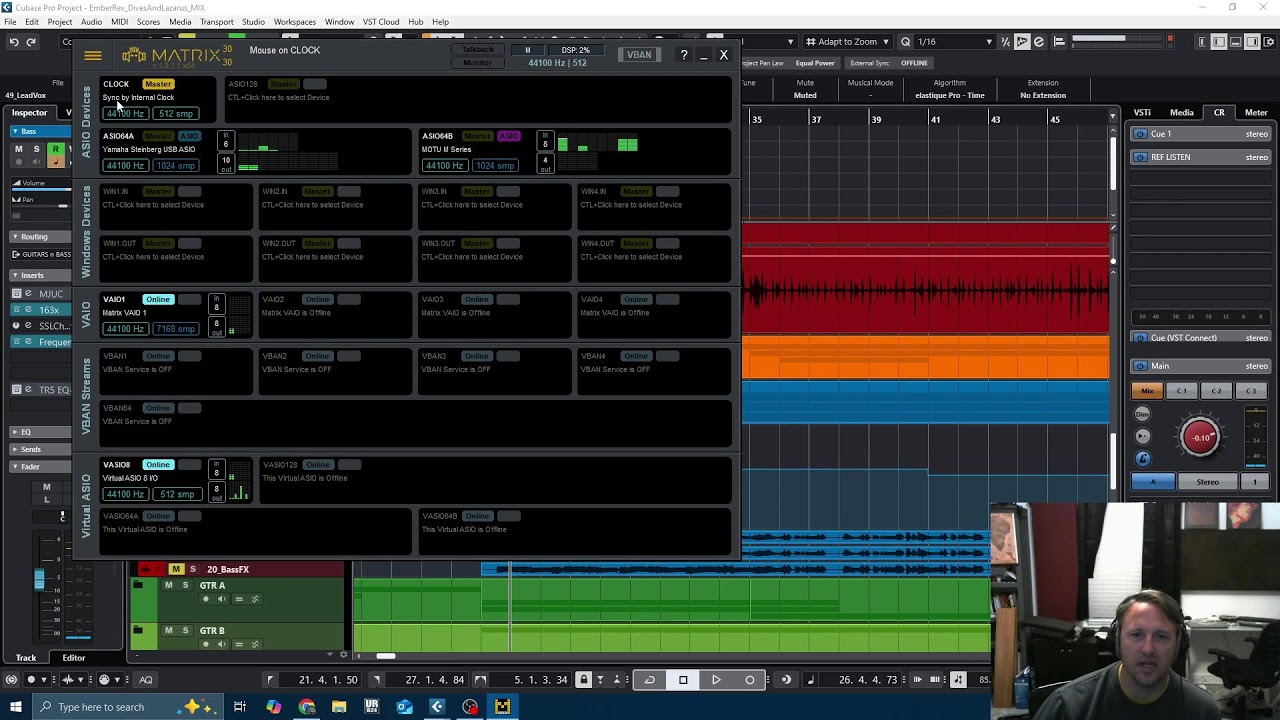Image resolution: width=1280 pixels, height=720 pixels.
Task: Collapse the Bass track header in Inspector
Action: coord(40,131)
